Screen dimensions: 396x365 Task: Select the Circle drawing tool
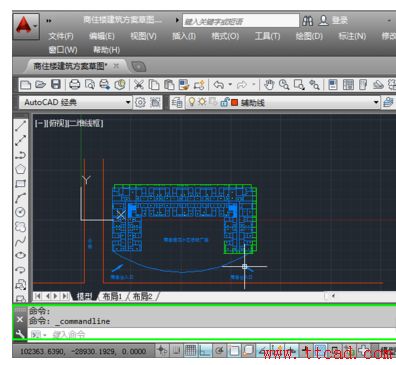pos(21,212)
